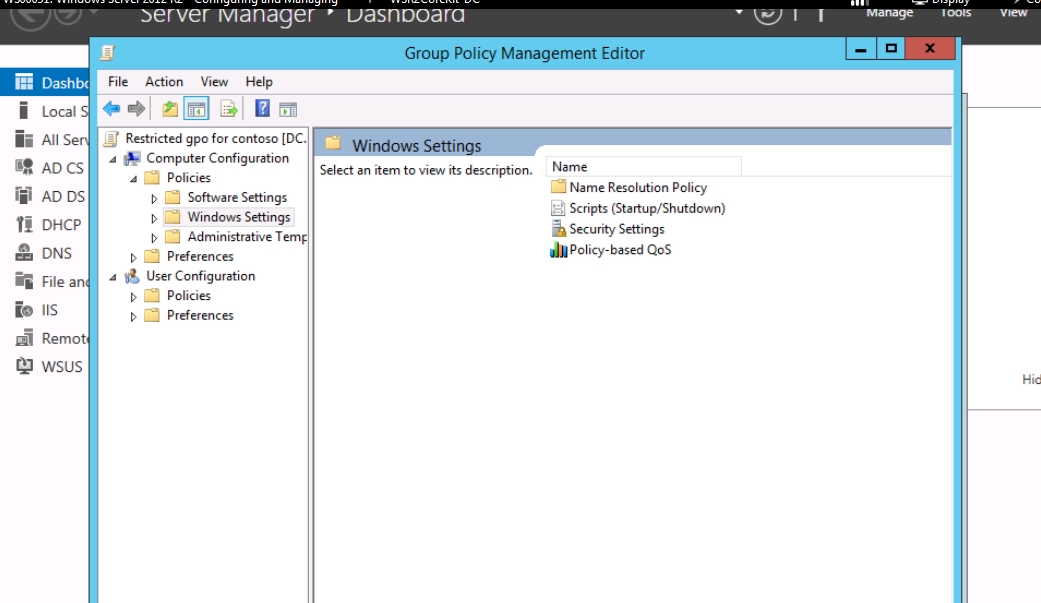The width and height of the screenshot is (1041, 603).
Task: Open the DHCP link in Server Manager
Action: (x=61, y=224)
